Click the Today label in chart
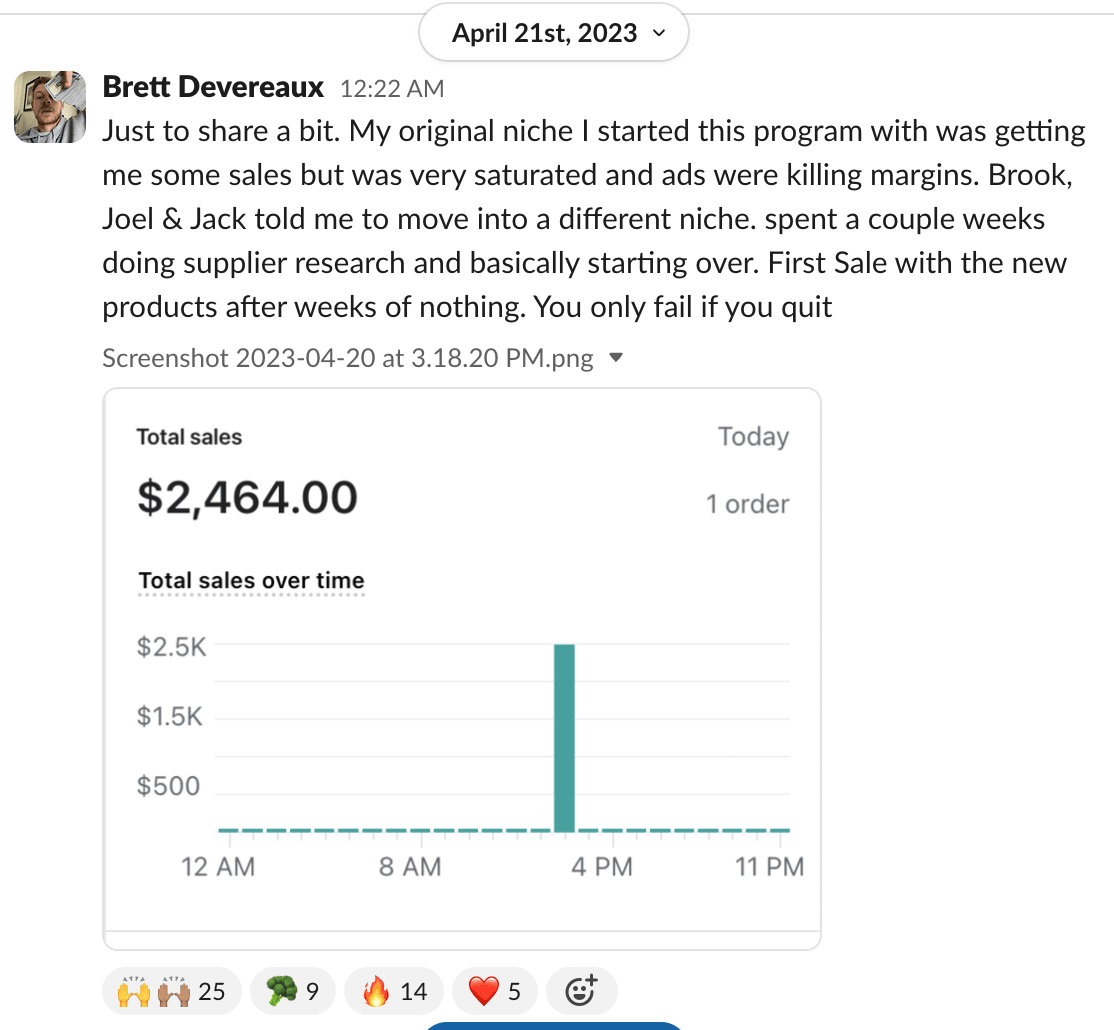1114x1030 pixels. click(753, 437)
